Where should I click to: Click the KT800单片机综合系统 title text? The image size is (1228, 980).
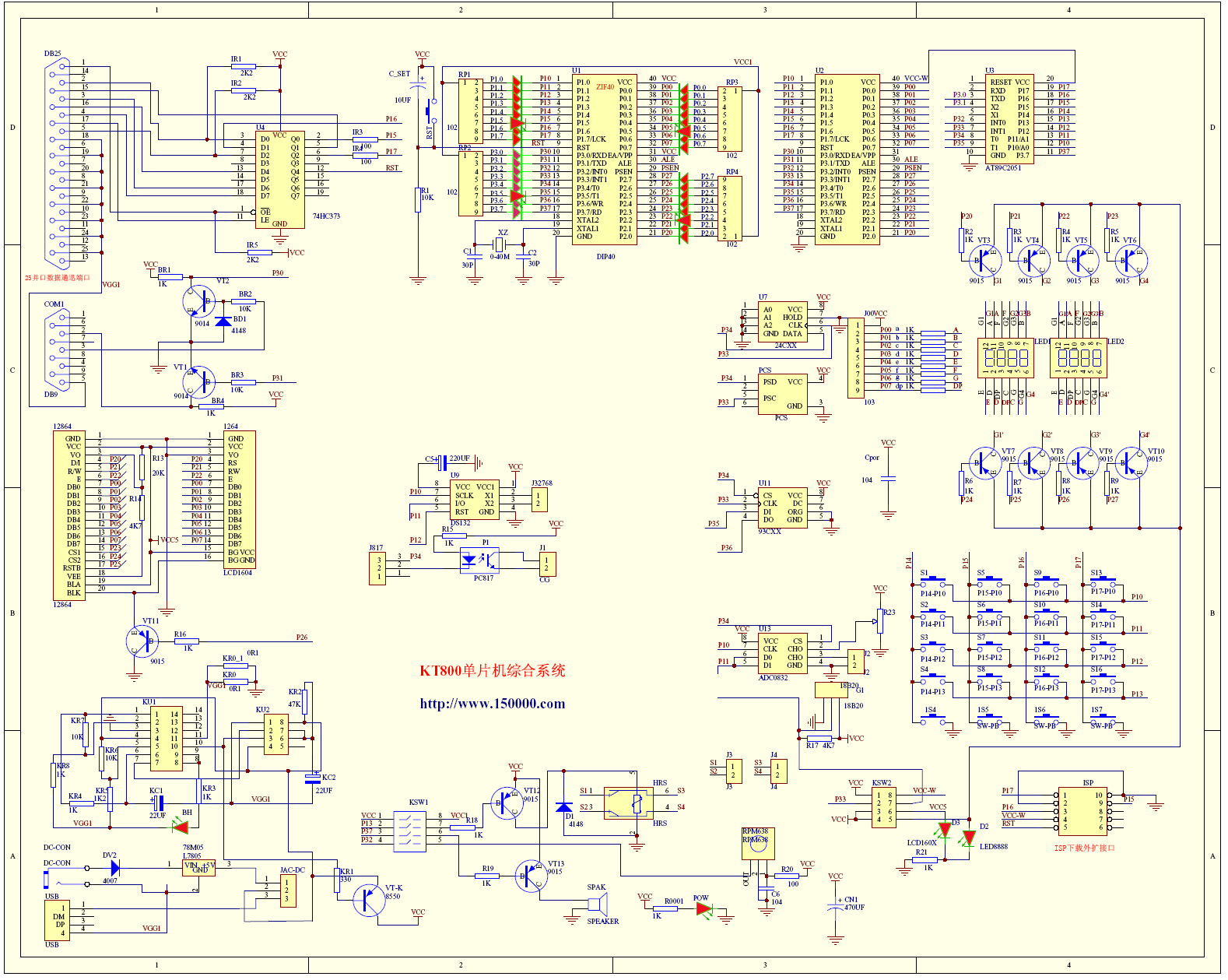pos(493,671)
